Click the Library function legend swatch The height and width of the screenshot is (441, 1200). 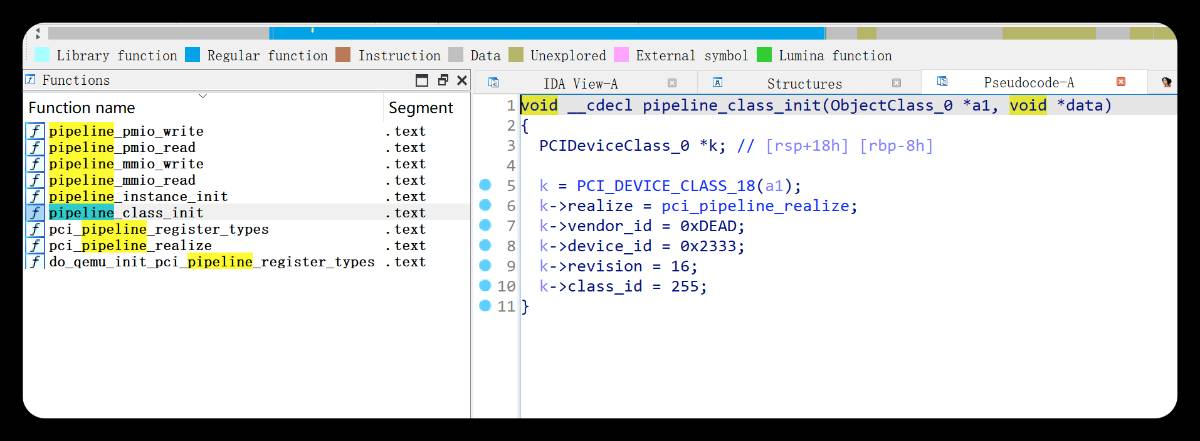point(42,55)
